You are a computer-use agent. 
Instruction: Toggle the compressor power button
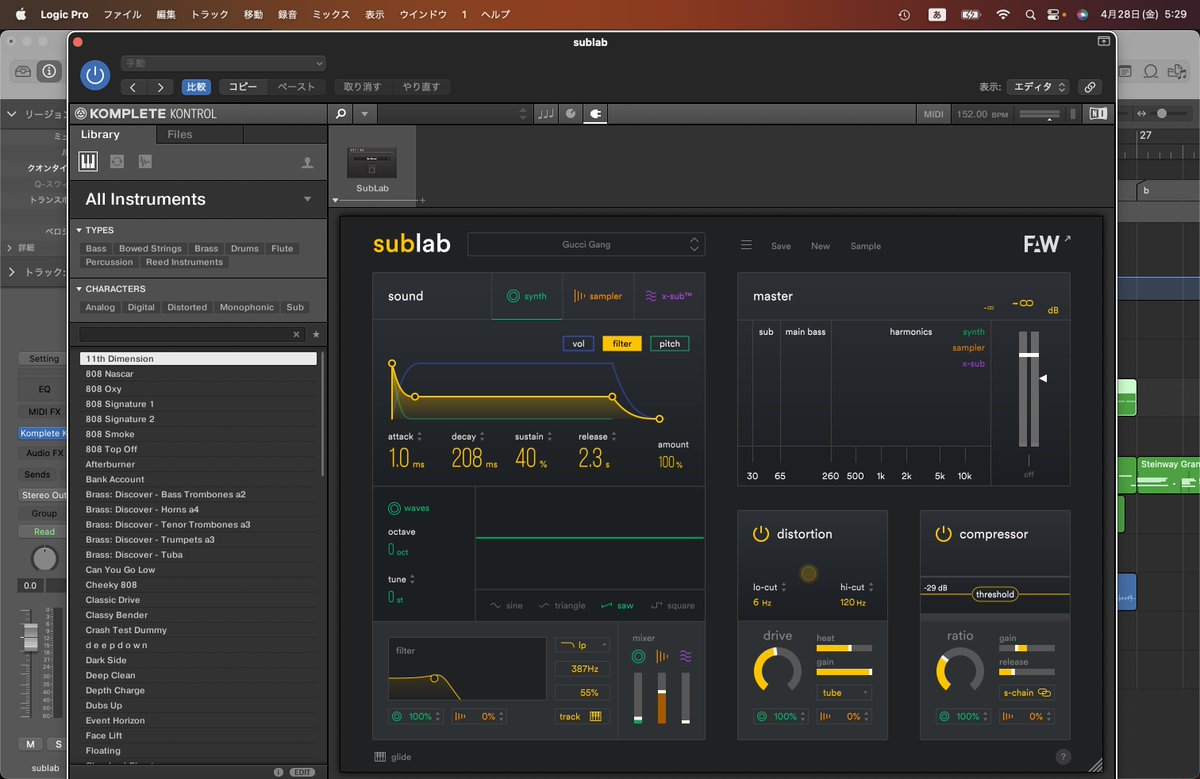pos(943,534)
